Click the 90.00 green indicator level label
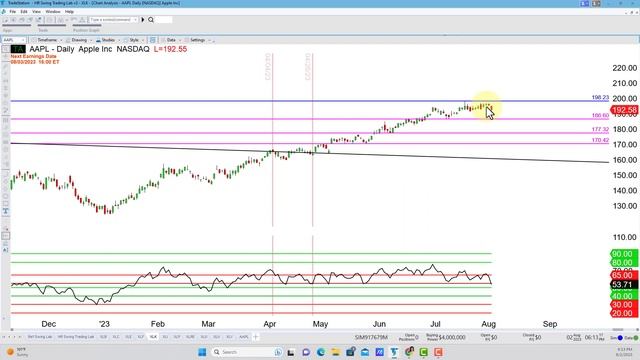Viewport: 640px width, 360px height. [624, 254]
